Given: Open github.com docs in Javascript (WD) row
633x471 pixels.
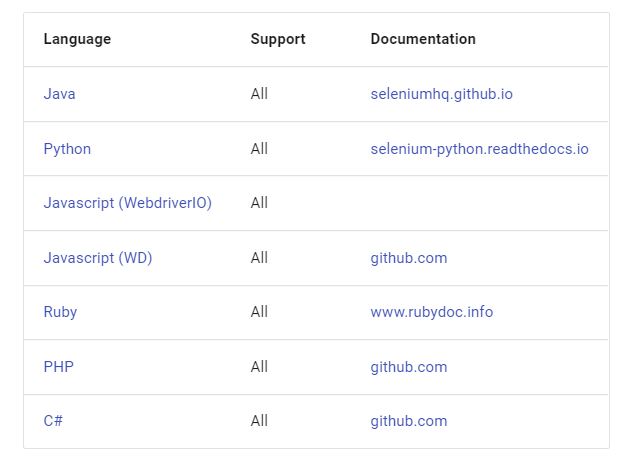Looking at the screenshot, I should (x=409, y=258).
